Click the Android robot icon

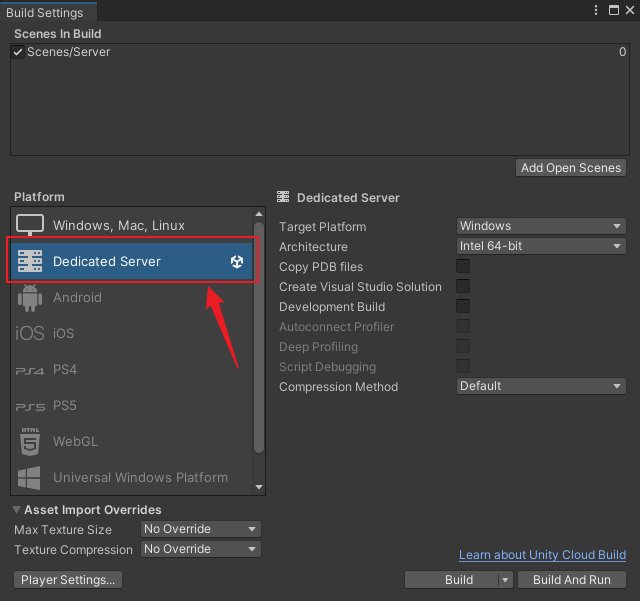coord(30,298)
